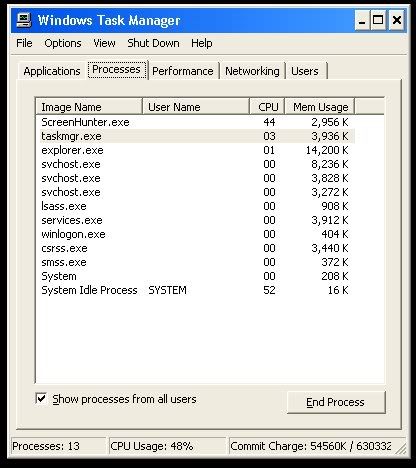
Task: Click the CPU value 52 for Idle Process
Action: tap(269, 290)
